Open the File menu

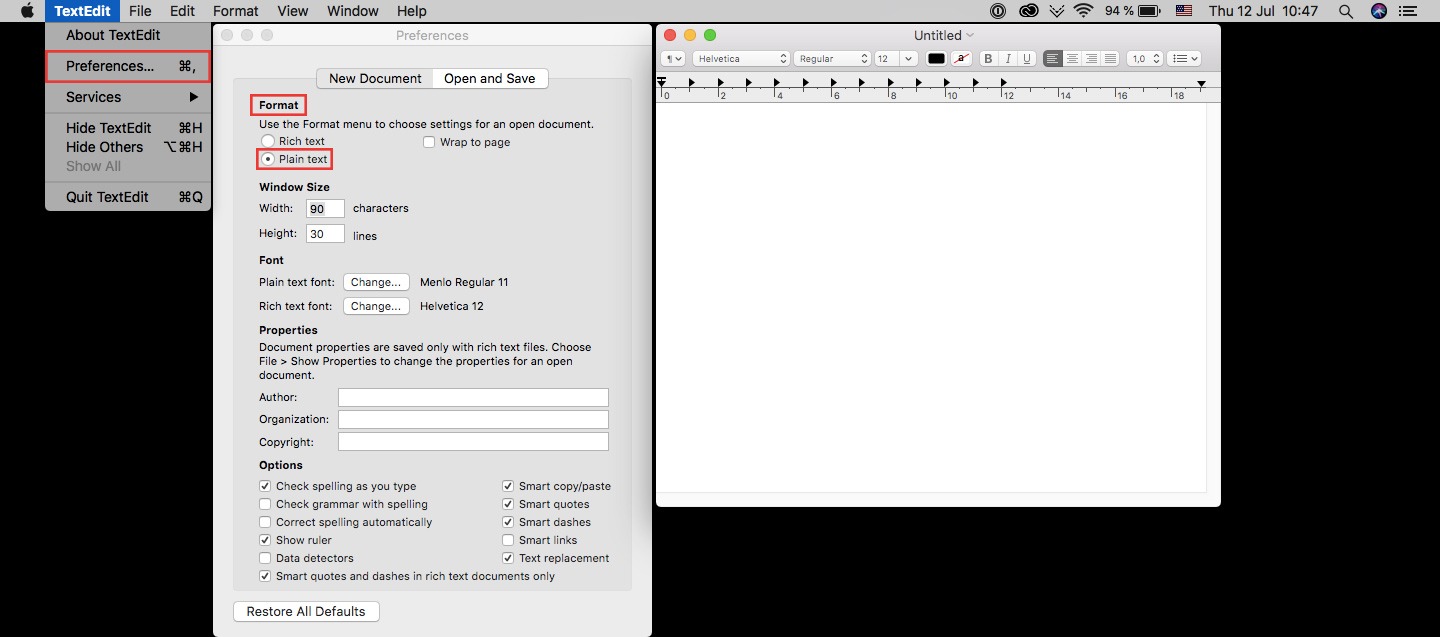pyautogui.click(x=140, y=11)
